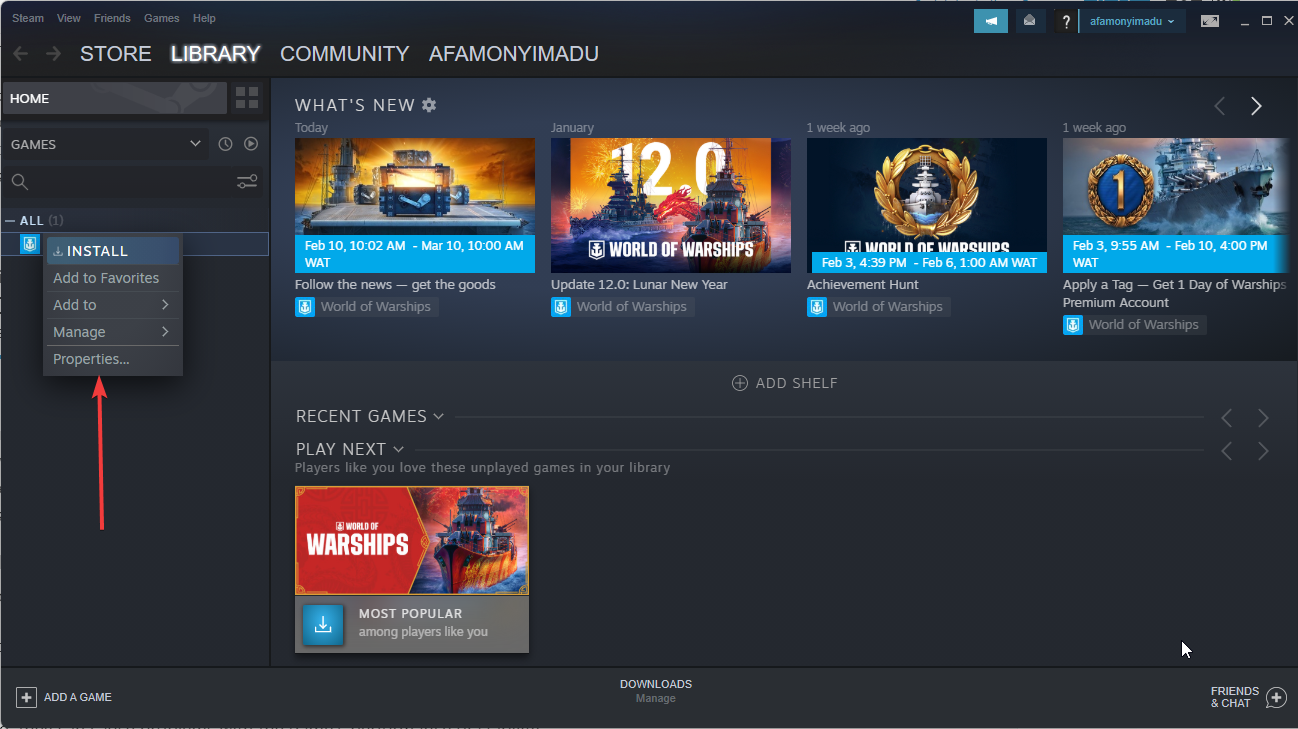
Task: Click the HOME button in sidebar
Action: pyautogui.click(x=114, y=98)
